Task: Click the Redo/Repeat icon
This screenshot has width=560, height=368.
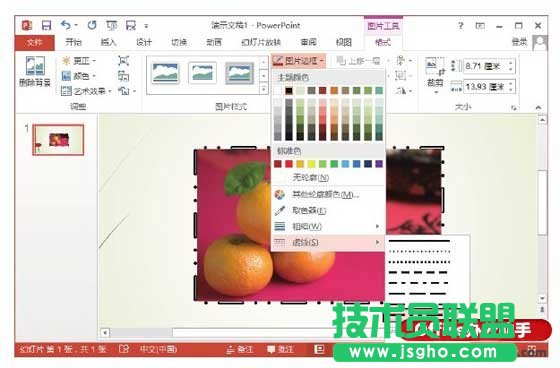Action: pyautogui.click(x=92, y=25)
